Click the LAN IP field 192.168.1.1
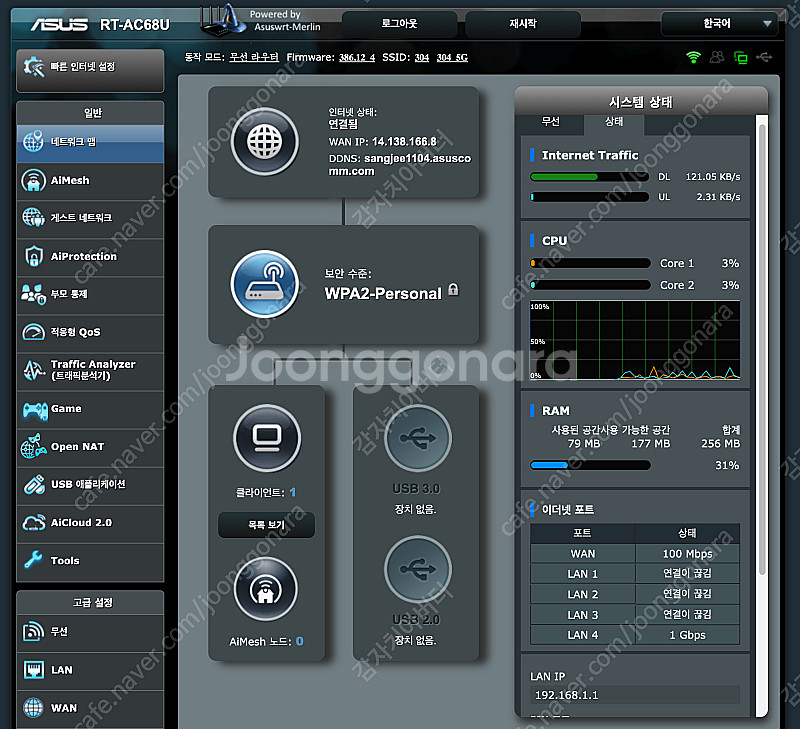The height and width of the screenshot is (729, 800). coord(635,695)
